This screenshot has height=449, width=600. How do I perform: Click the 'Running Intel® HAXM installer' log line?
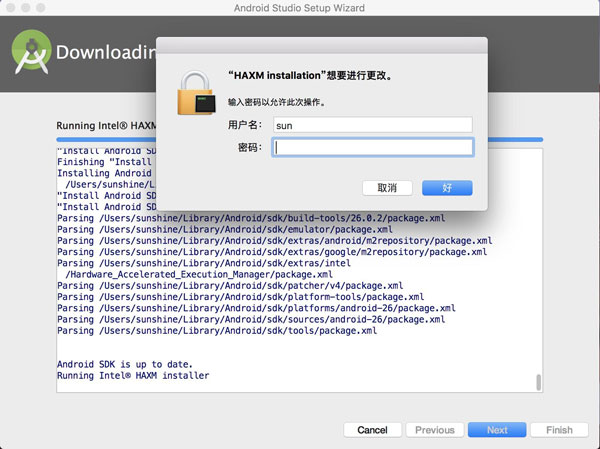[133, 376]
